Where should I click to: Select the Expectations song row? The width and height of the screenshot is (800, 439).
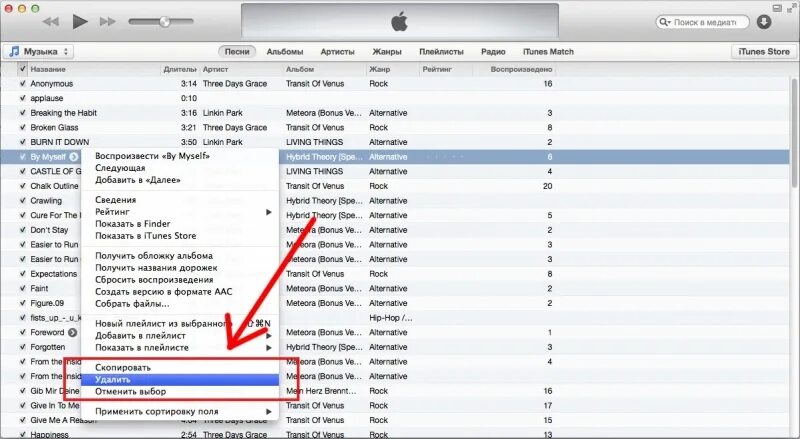coord(395,274)
